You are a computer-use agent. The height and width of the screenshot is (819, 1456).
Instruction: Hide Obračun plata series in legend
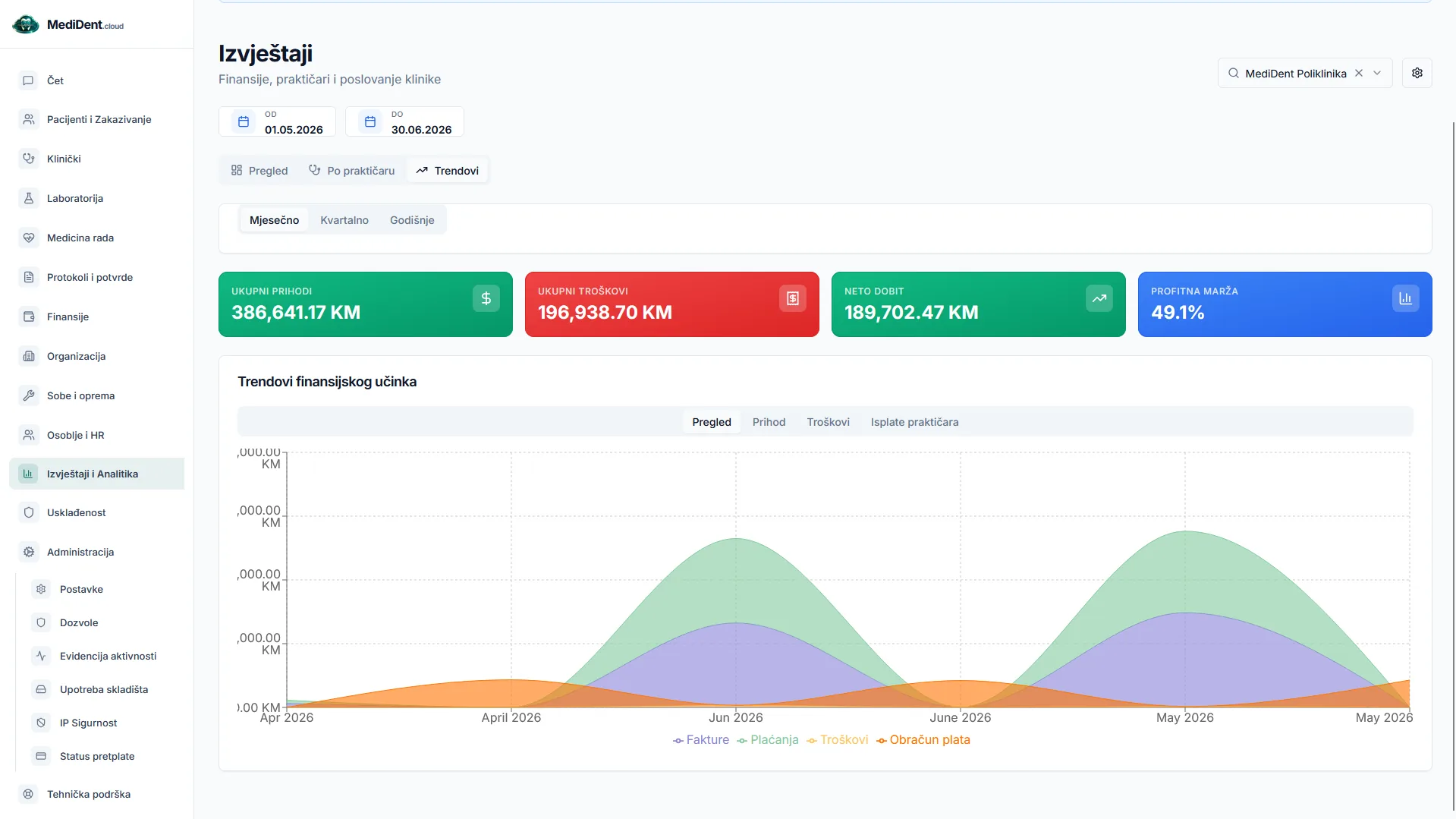[x=923, y=740]
